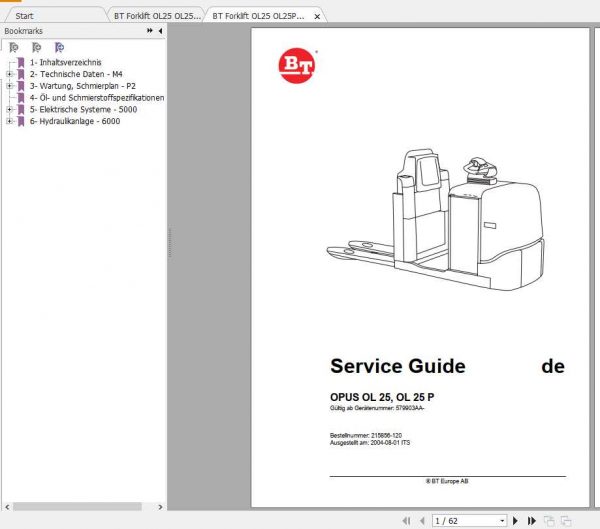Click bookmark icon beside Inhaltsverzeichnis
This screenshot has height=529, width=600.
click(x=21, y=62)
